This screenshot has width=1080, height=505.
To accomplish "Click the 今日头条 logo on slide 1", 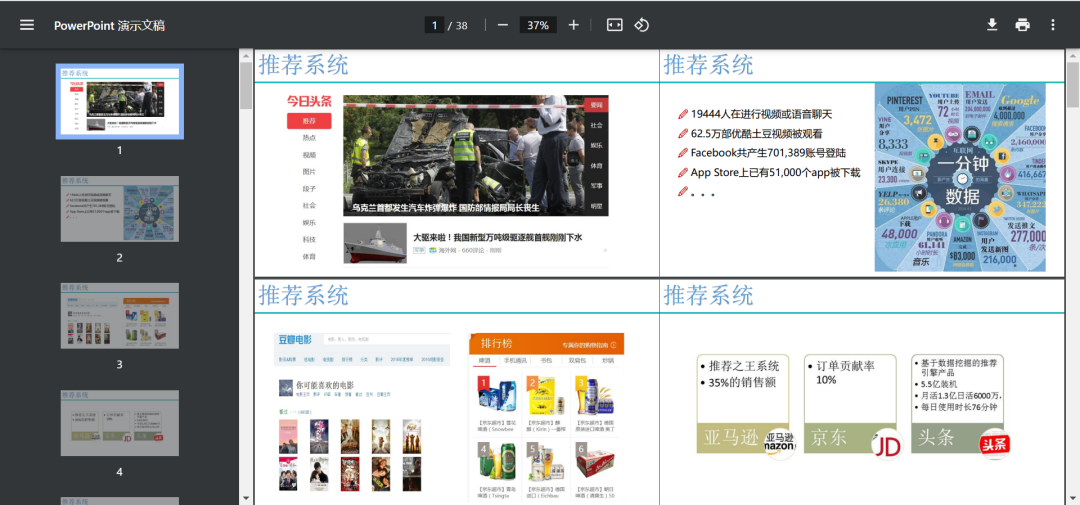I will click(309, 101).
